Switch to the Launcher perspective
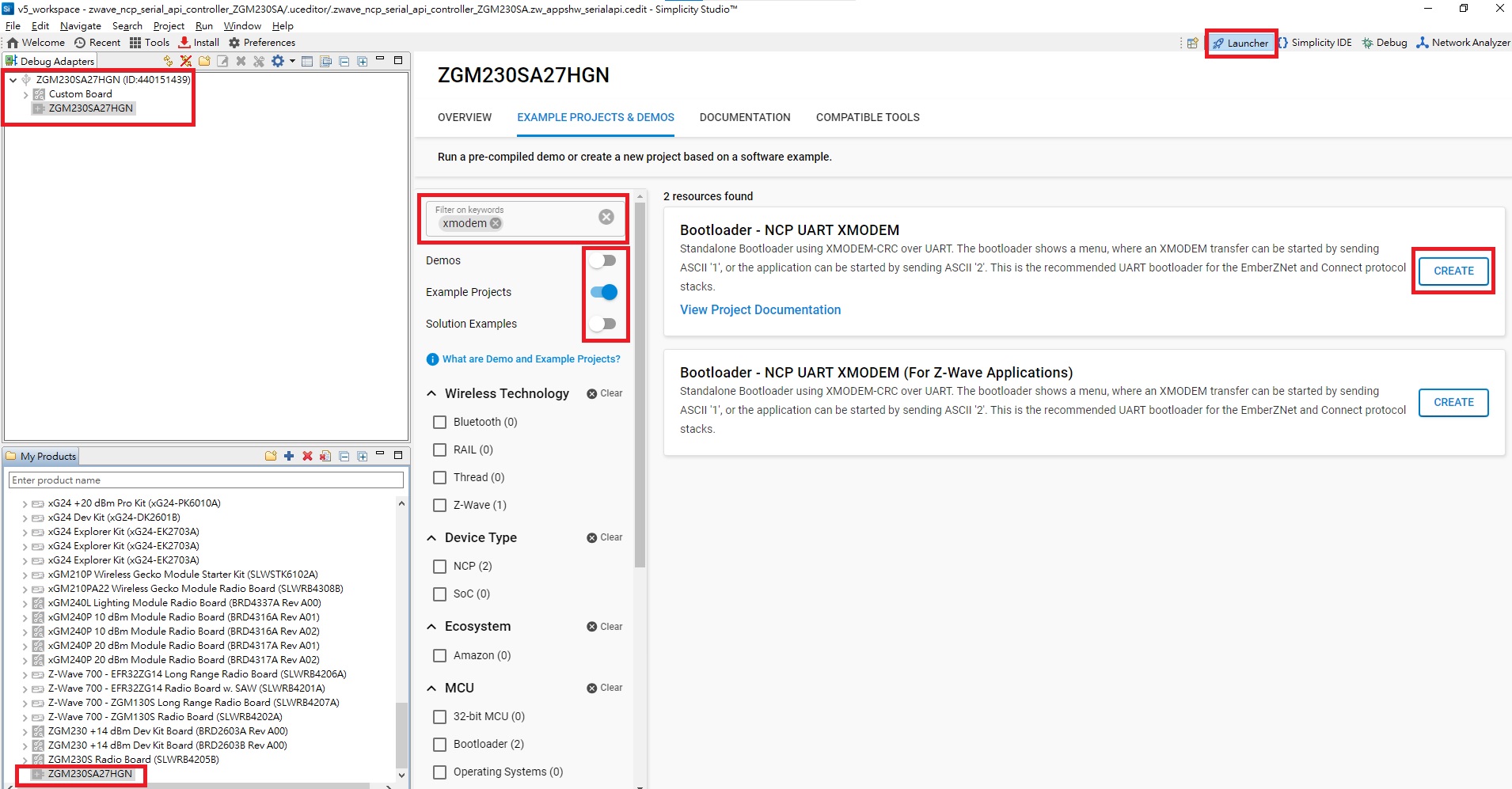Viewport: 1512px width, 789px height. coord(1240,43)
